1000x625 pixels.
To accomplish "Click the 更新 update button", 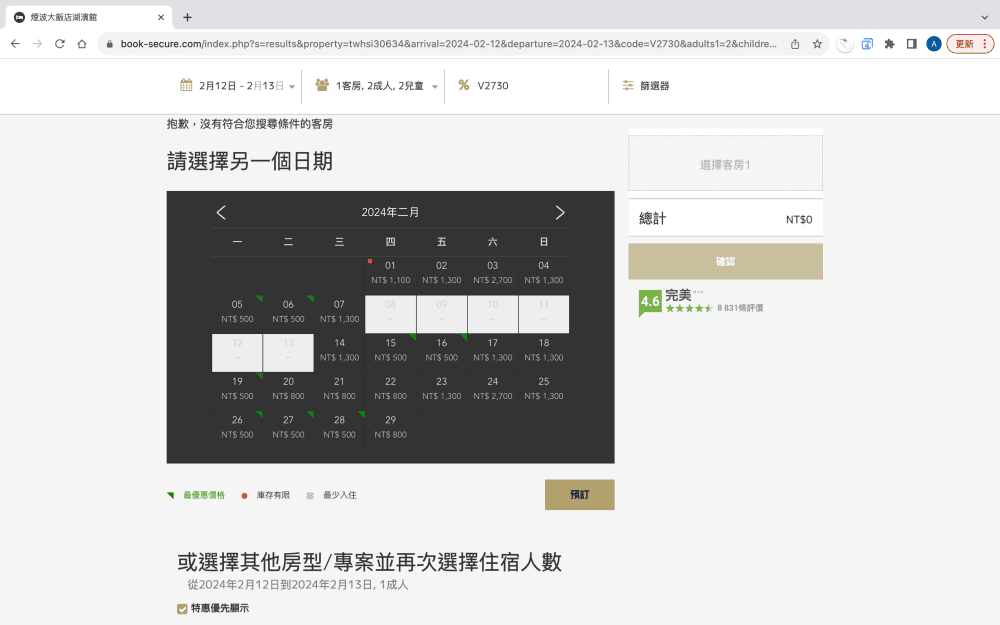I will [x=966, y=44].
